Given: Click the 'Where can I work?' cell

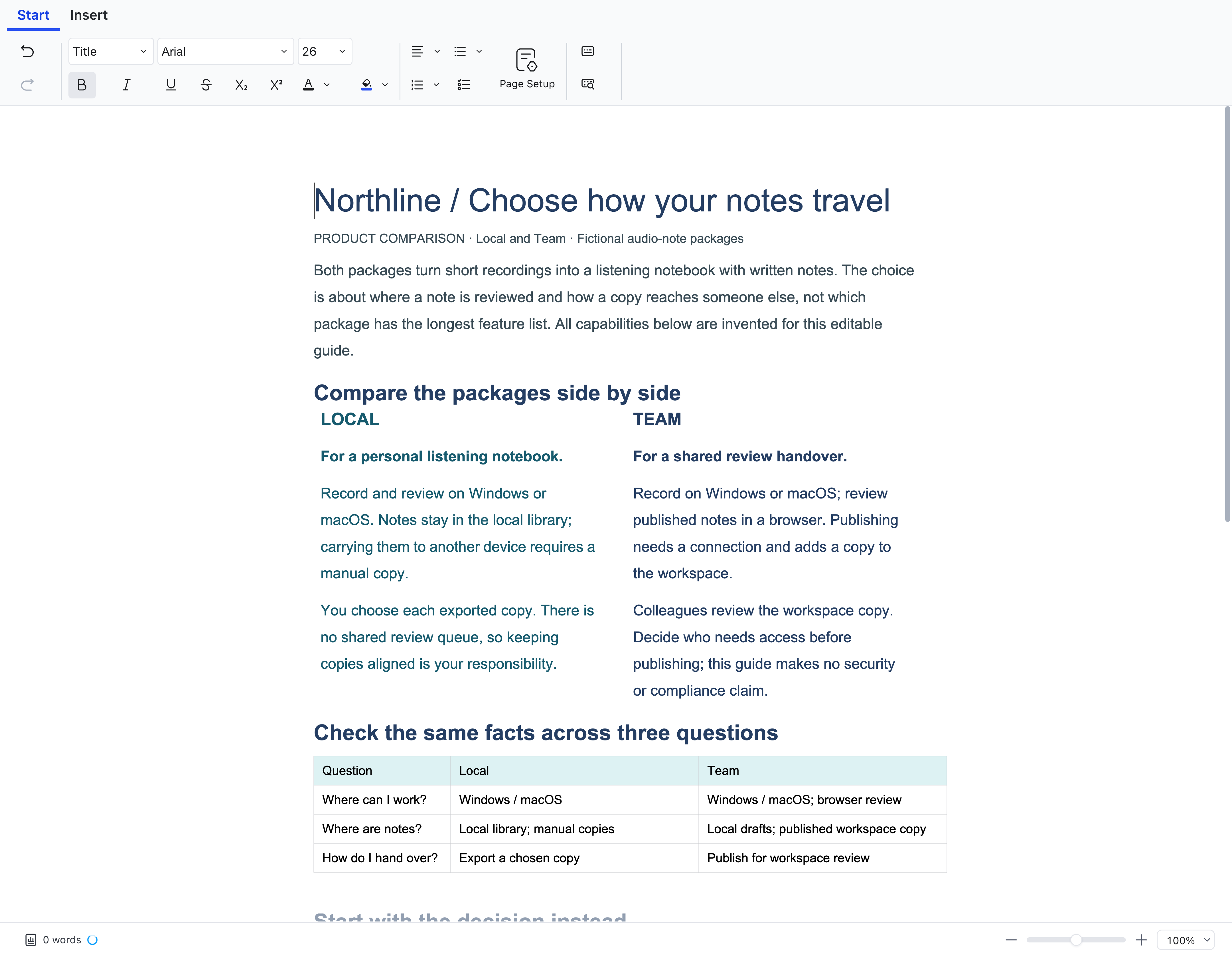Looking at the screenshot, I should (x=382, y=800).
